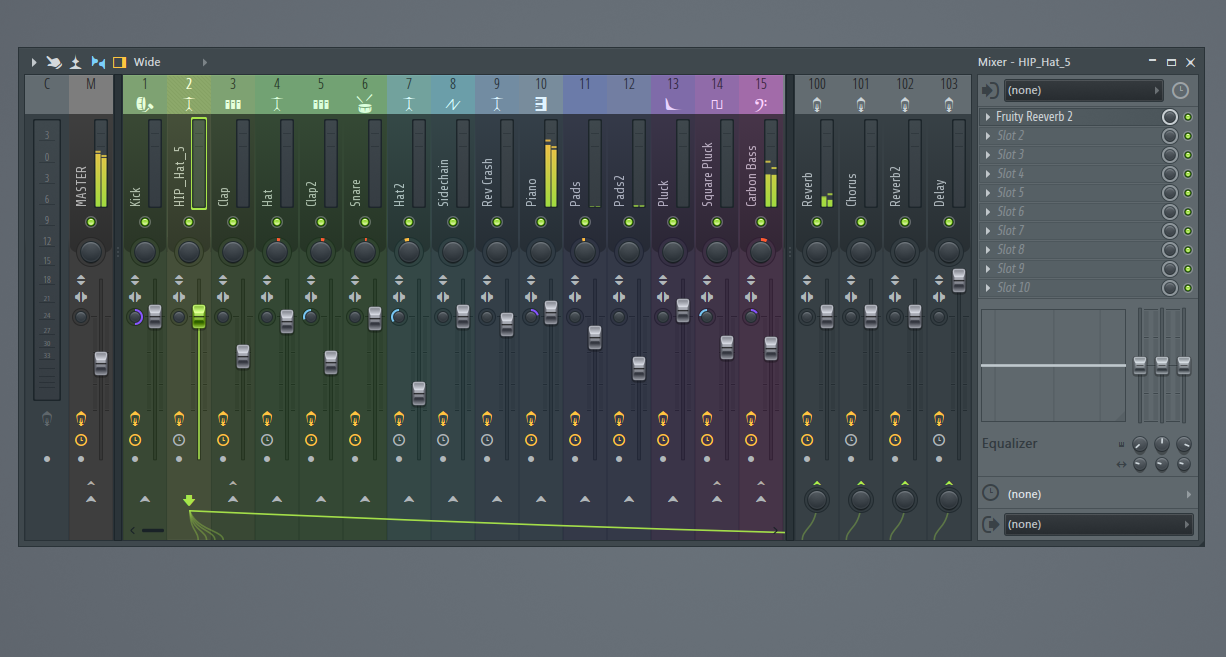Click the orange extra mixer properties icon
The width and height of the screenshot is (1226, 657).
tap(120, 62)
